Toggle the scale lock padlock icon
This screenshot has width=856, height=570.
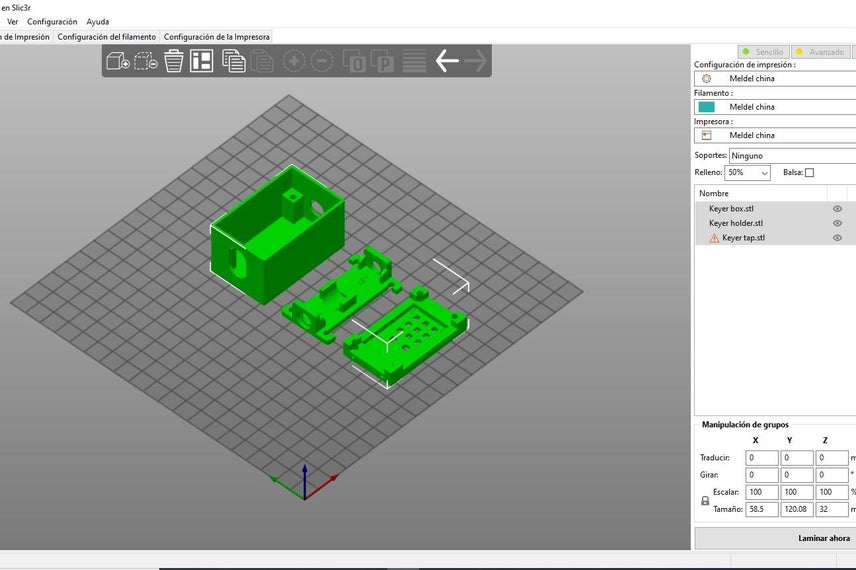pos(705,501)
